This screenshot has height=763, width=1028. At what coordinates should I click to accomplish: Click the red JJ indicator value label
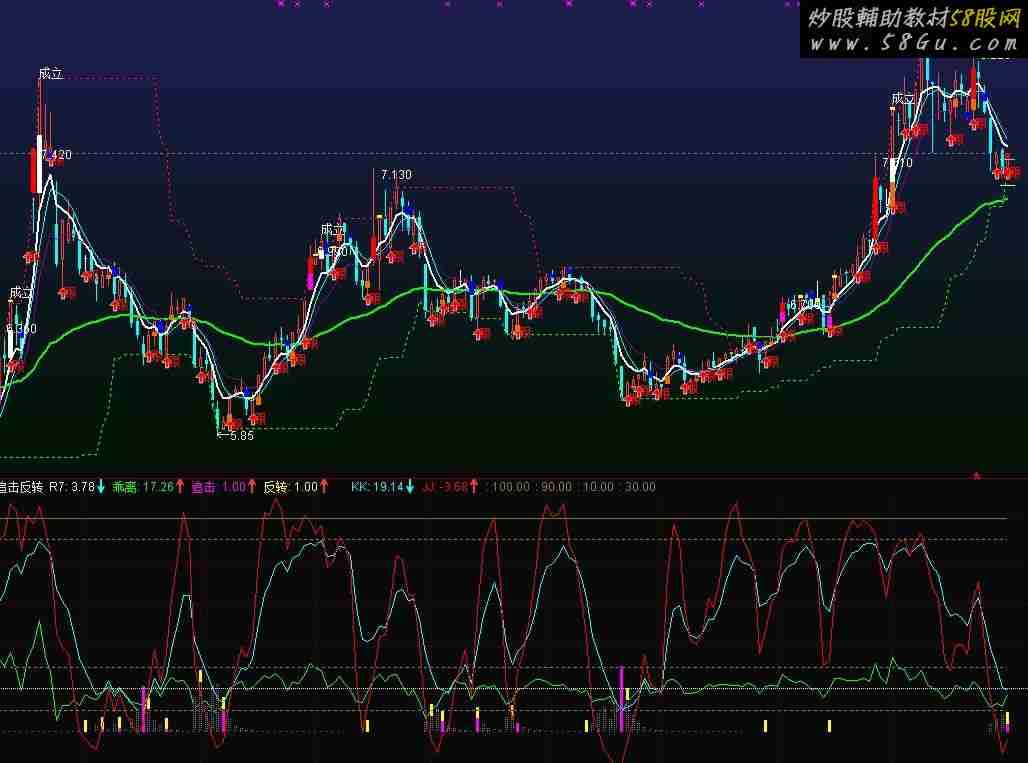pyautogui.click(x=444, y=487)
